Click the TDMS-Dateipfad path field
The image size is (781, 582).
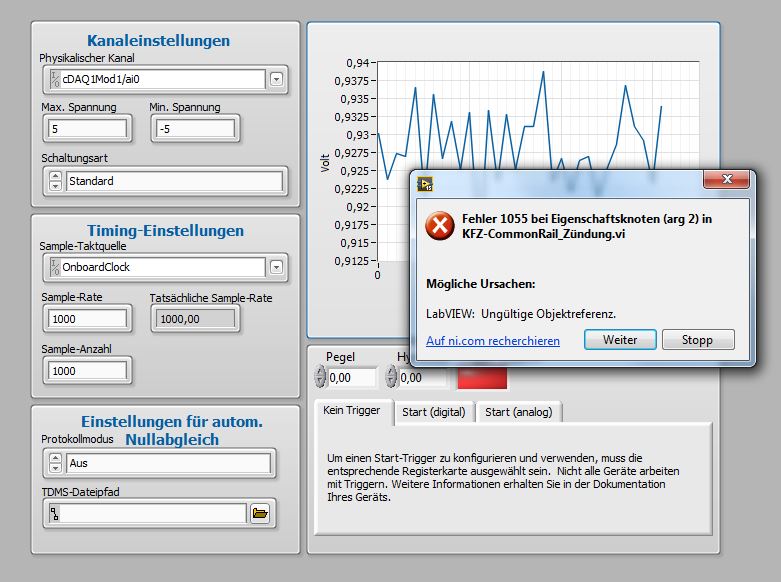click(x=147, y=514)
